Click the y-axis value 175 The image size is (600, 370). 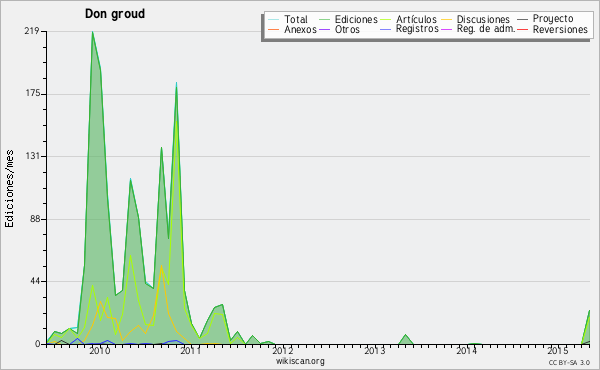(x=32, y=94)
